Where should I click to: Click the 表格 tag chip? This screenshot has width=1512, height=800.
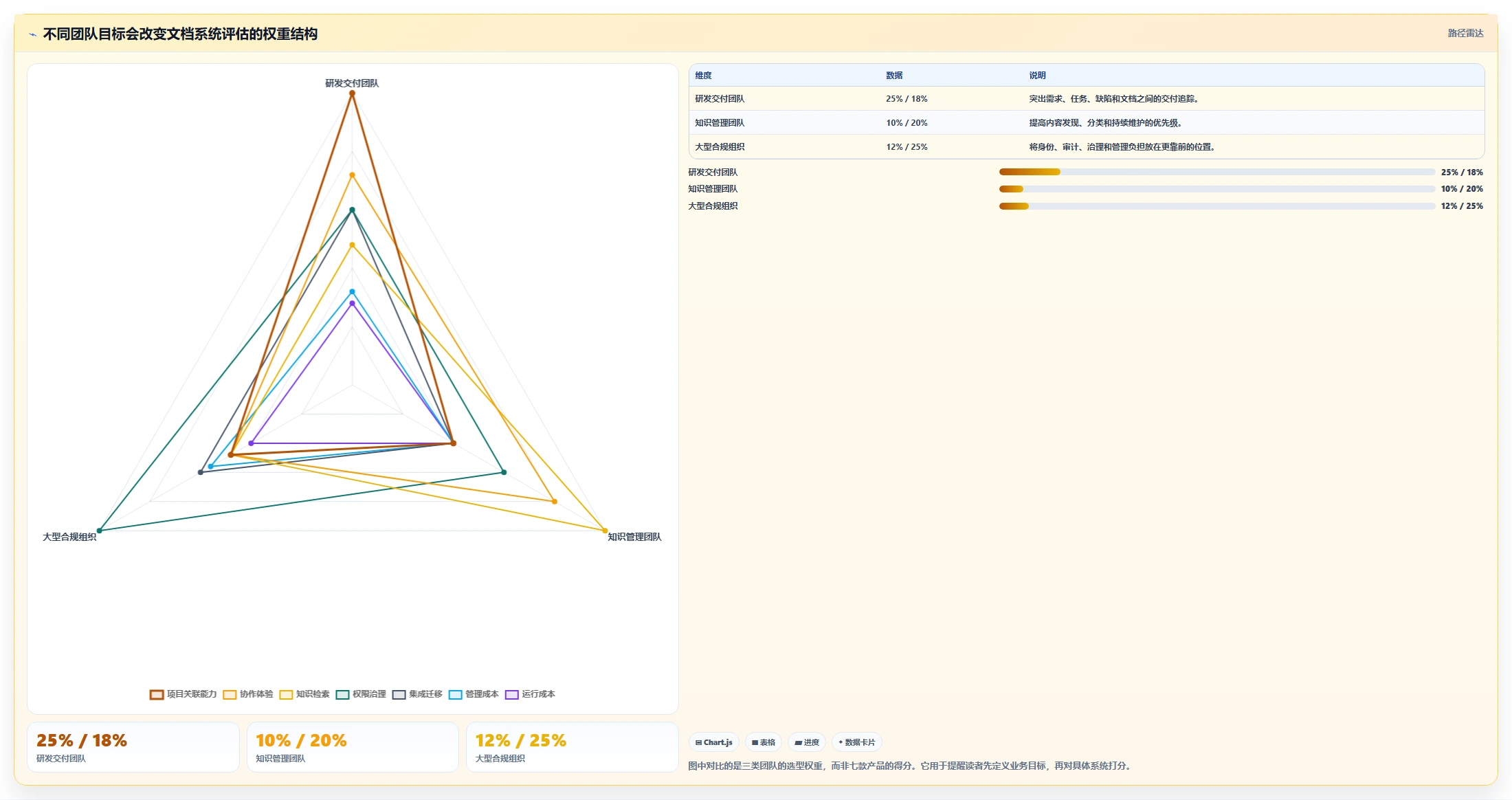(x=764, y=742)
